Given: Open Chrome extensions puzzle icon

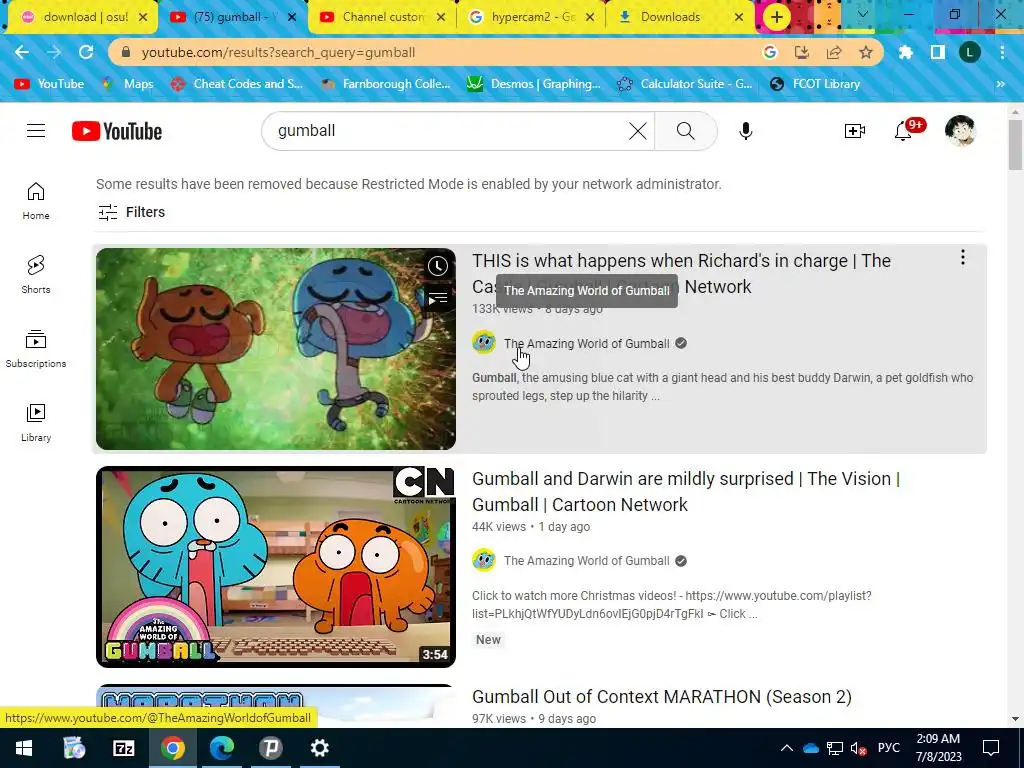Looking at the screenshot, I should point(905,52).
